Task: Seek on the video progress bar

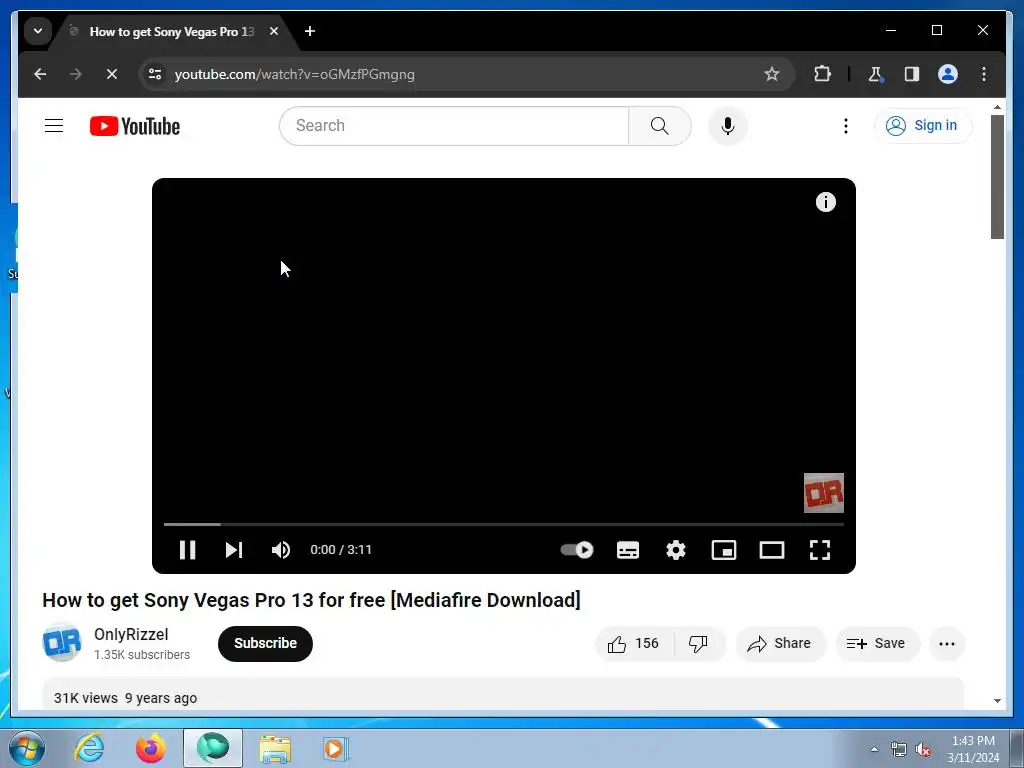Action: coord(504,524)
